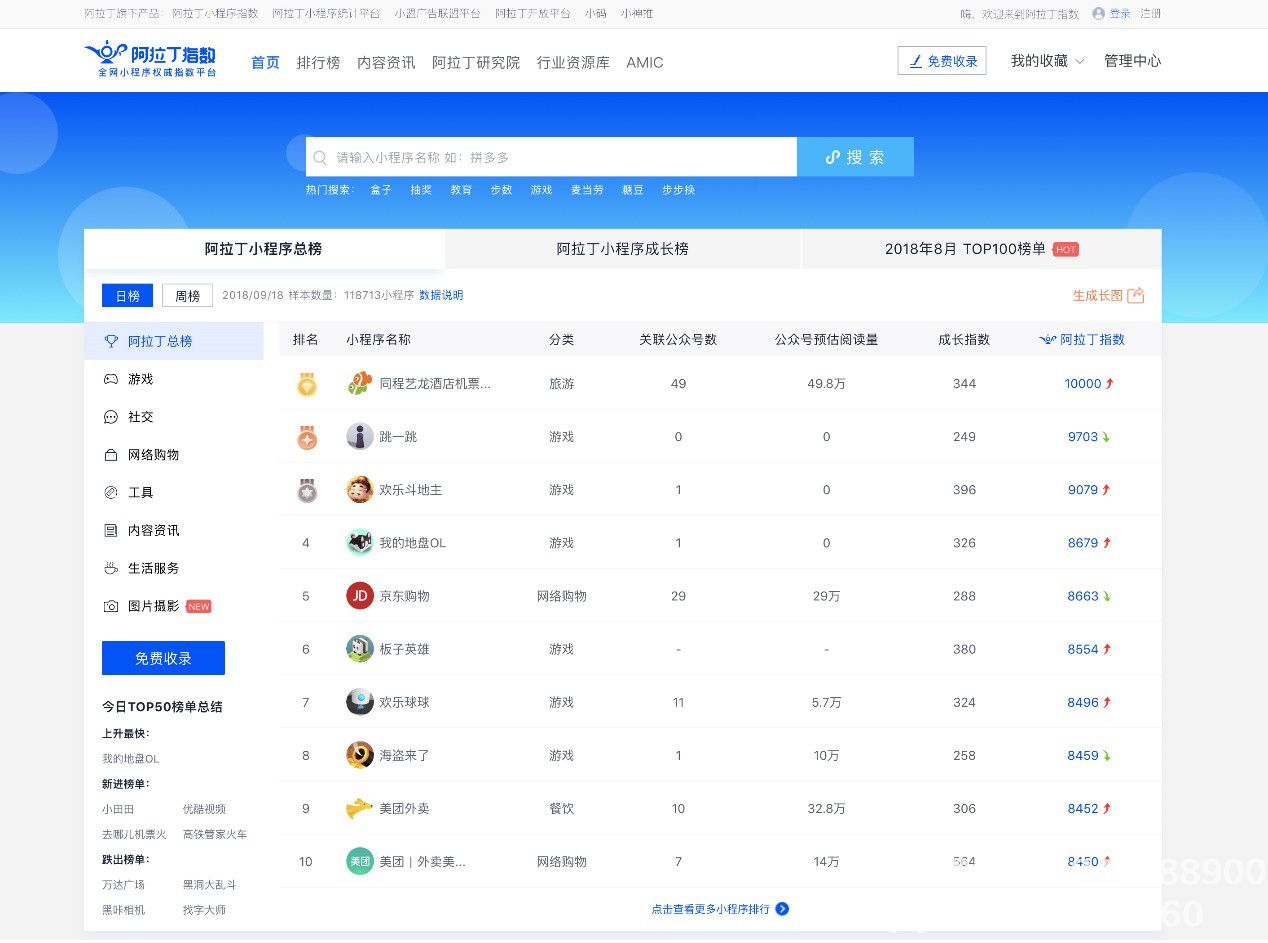Viewport: 1268px width, 943px height.
Task: Click the index value 10000 in row 1
Action: [x=1083, y=384]
